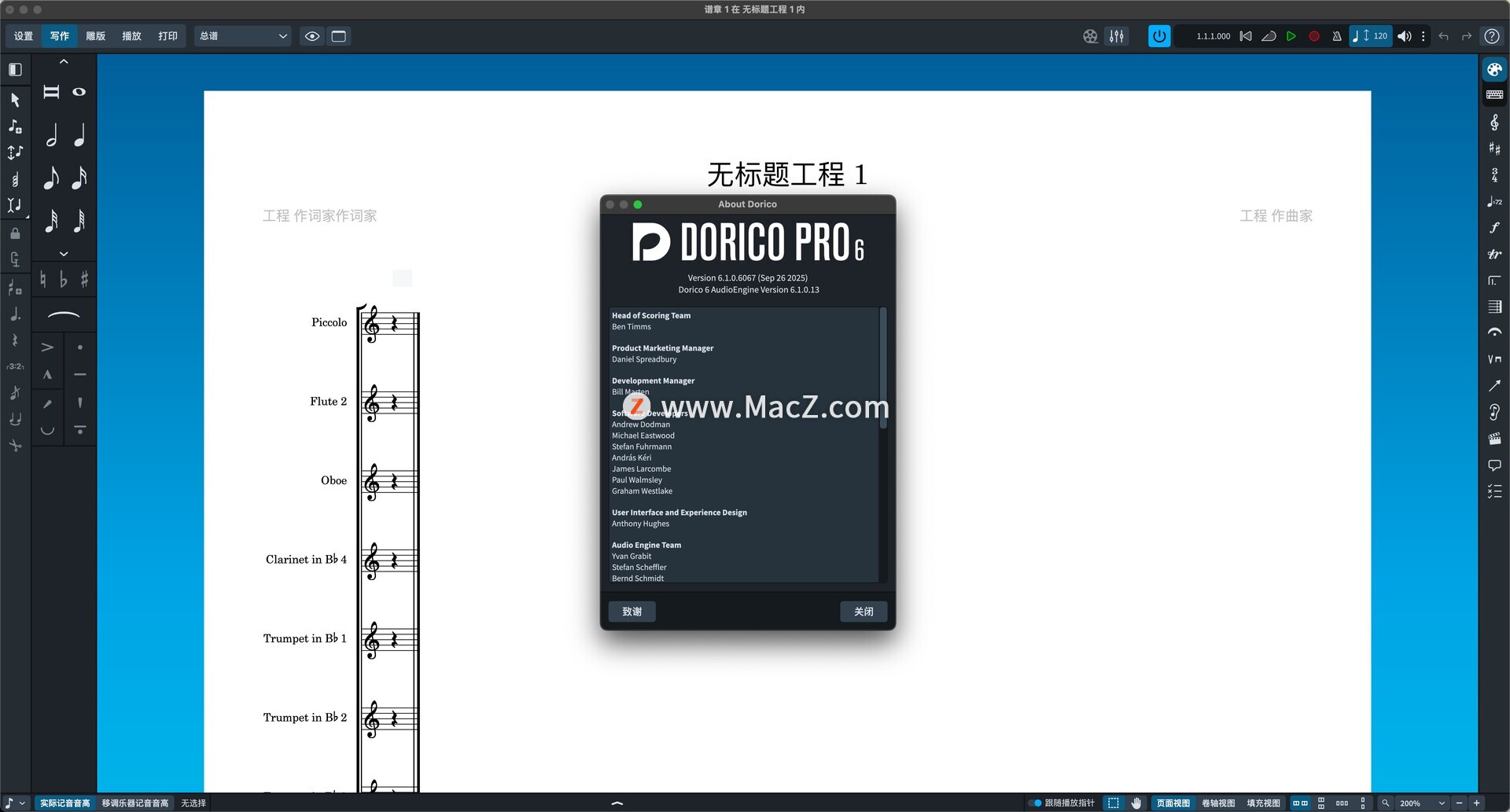
Task: Open the mixer from the top toolbar
Action: point(1116,36)
